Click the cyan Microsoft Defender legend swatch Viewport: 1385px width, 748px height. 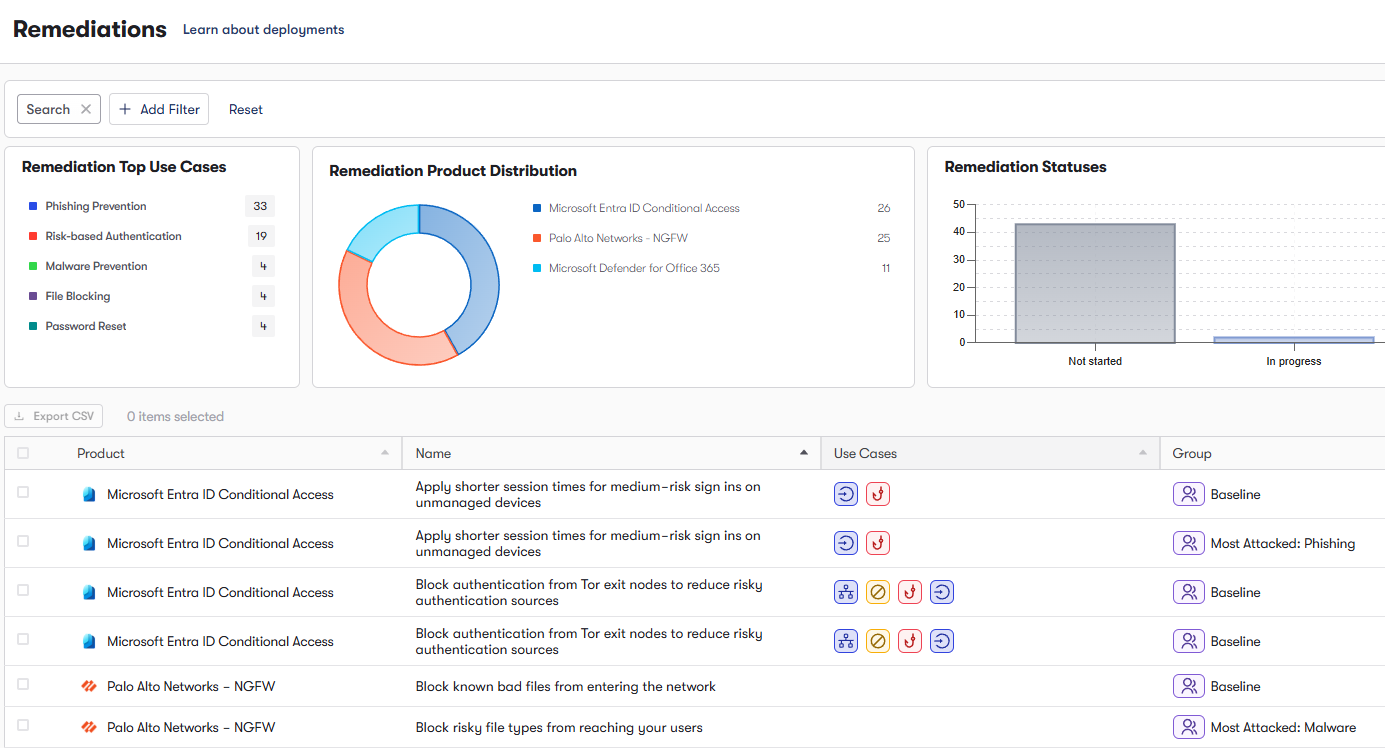pyautogui.click(x=537, y=268)
